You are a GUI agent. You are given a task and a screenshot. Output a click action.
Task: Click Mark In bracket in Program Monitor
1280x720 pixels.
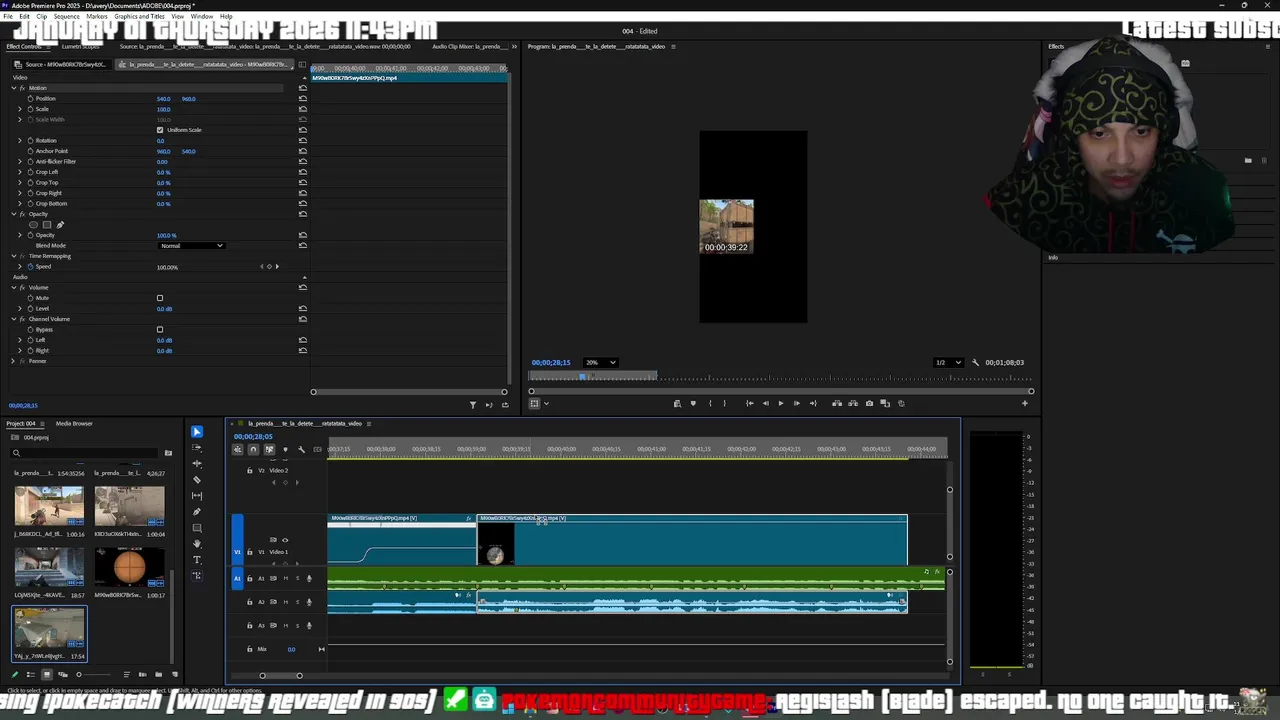(x=710, y=403)
